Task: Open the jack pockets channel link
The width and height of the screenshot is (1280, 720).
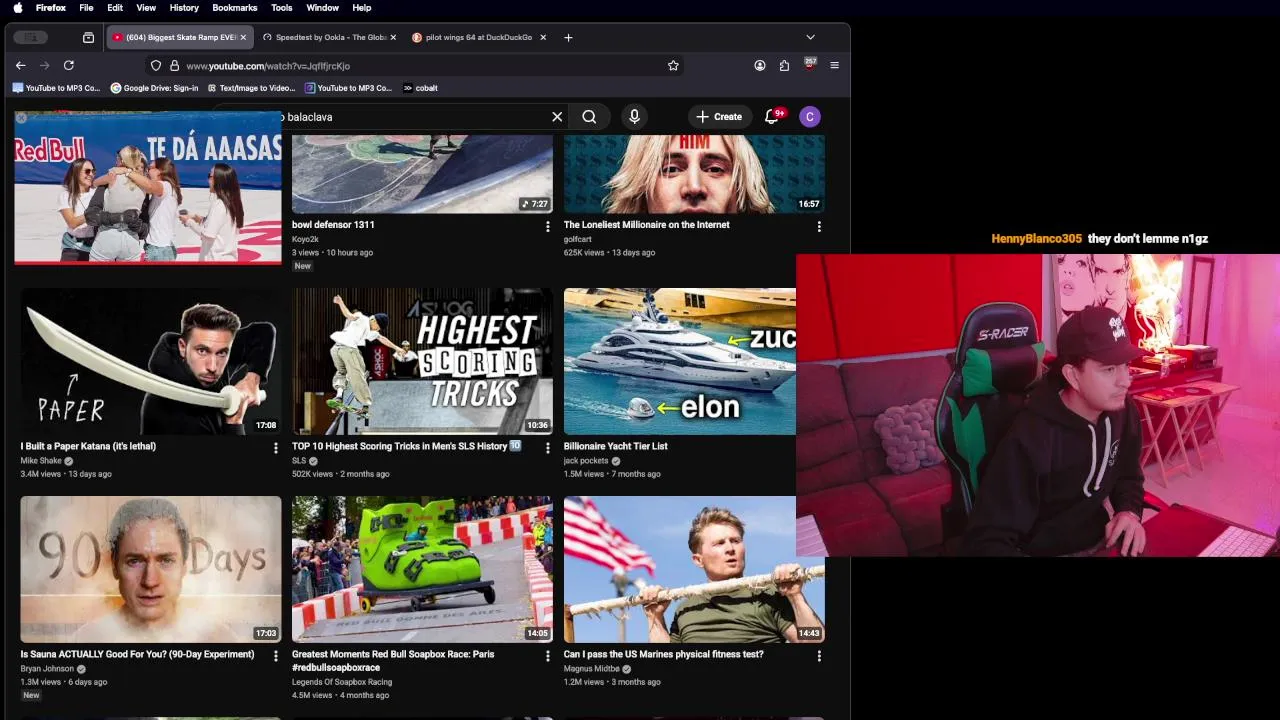Action: [x=586, y=461]
